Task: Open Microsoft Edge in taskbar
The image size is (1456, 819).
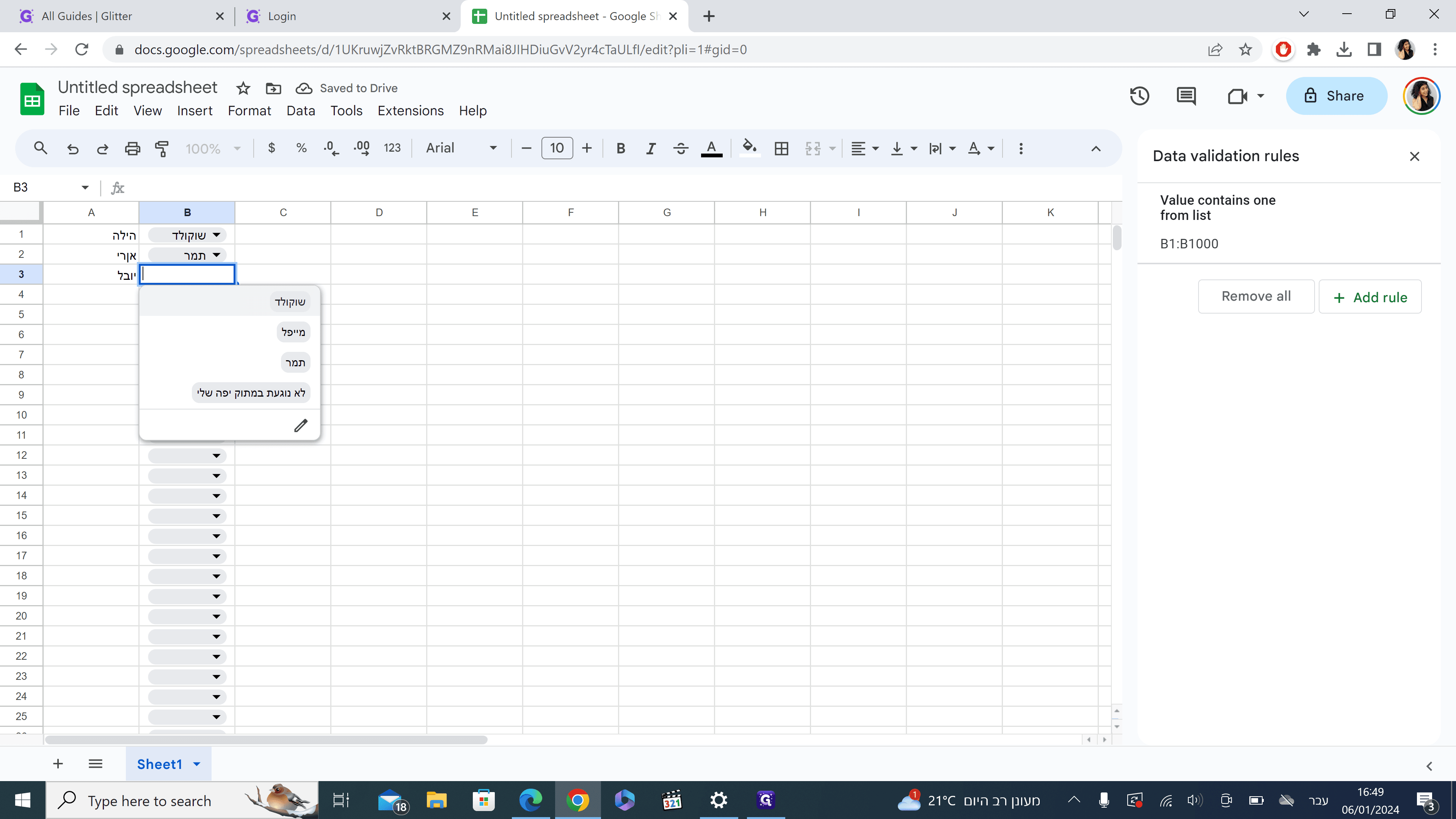Action: (530, 800)
